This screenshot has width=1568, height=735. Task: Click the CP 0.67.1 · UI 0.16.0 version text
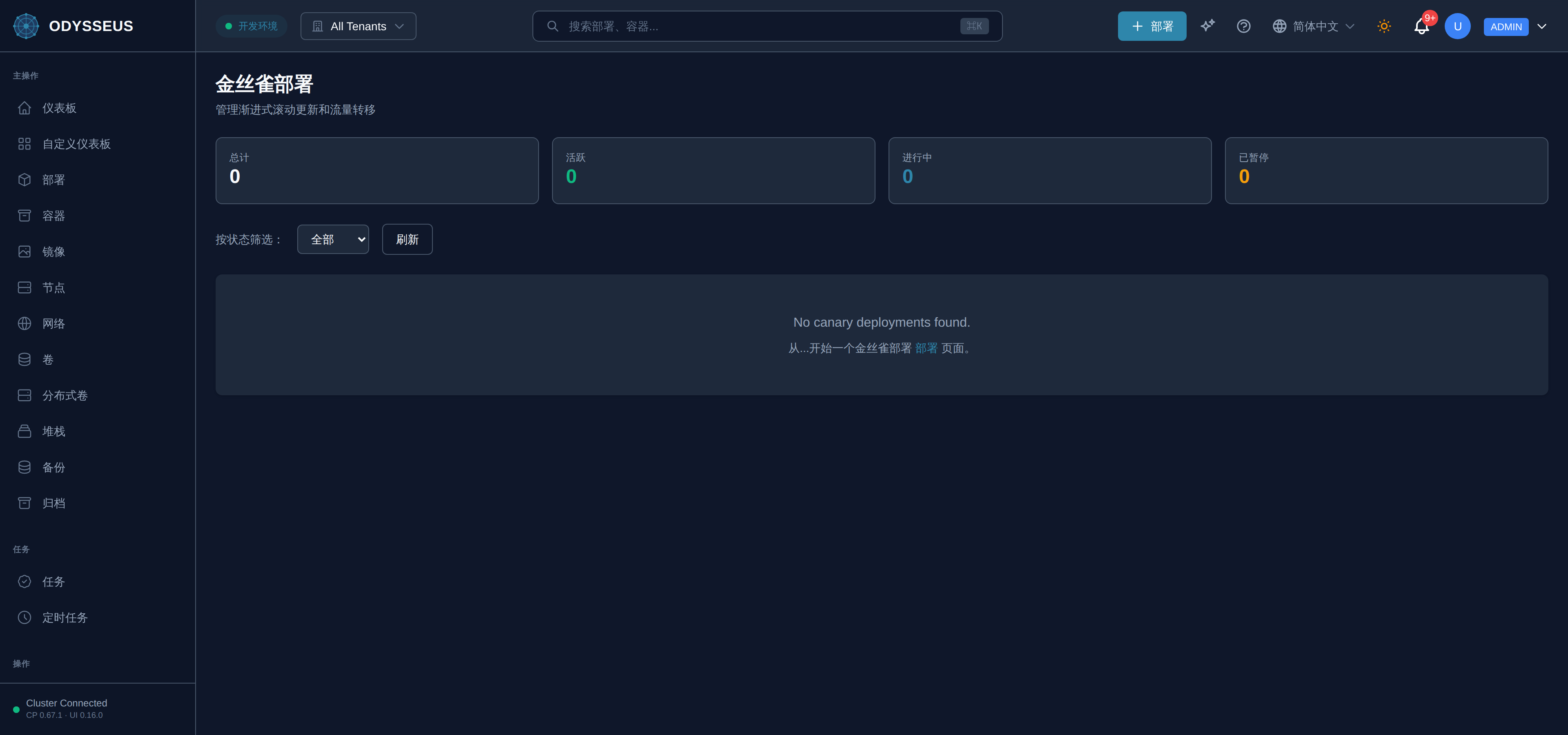65,715
